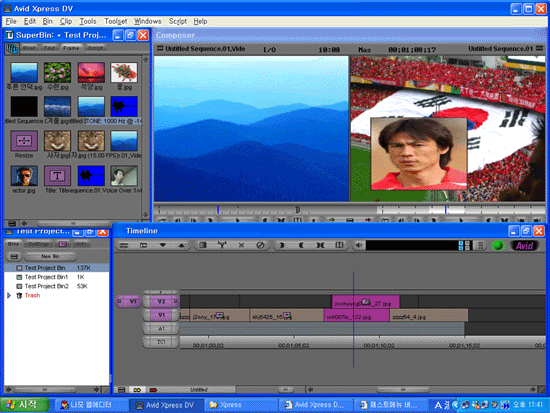Click the effect icon on j2nny clip
Viewport: 550px width, 413px height.
click(220, 315)
